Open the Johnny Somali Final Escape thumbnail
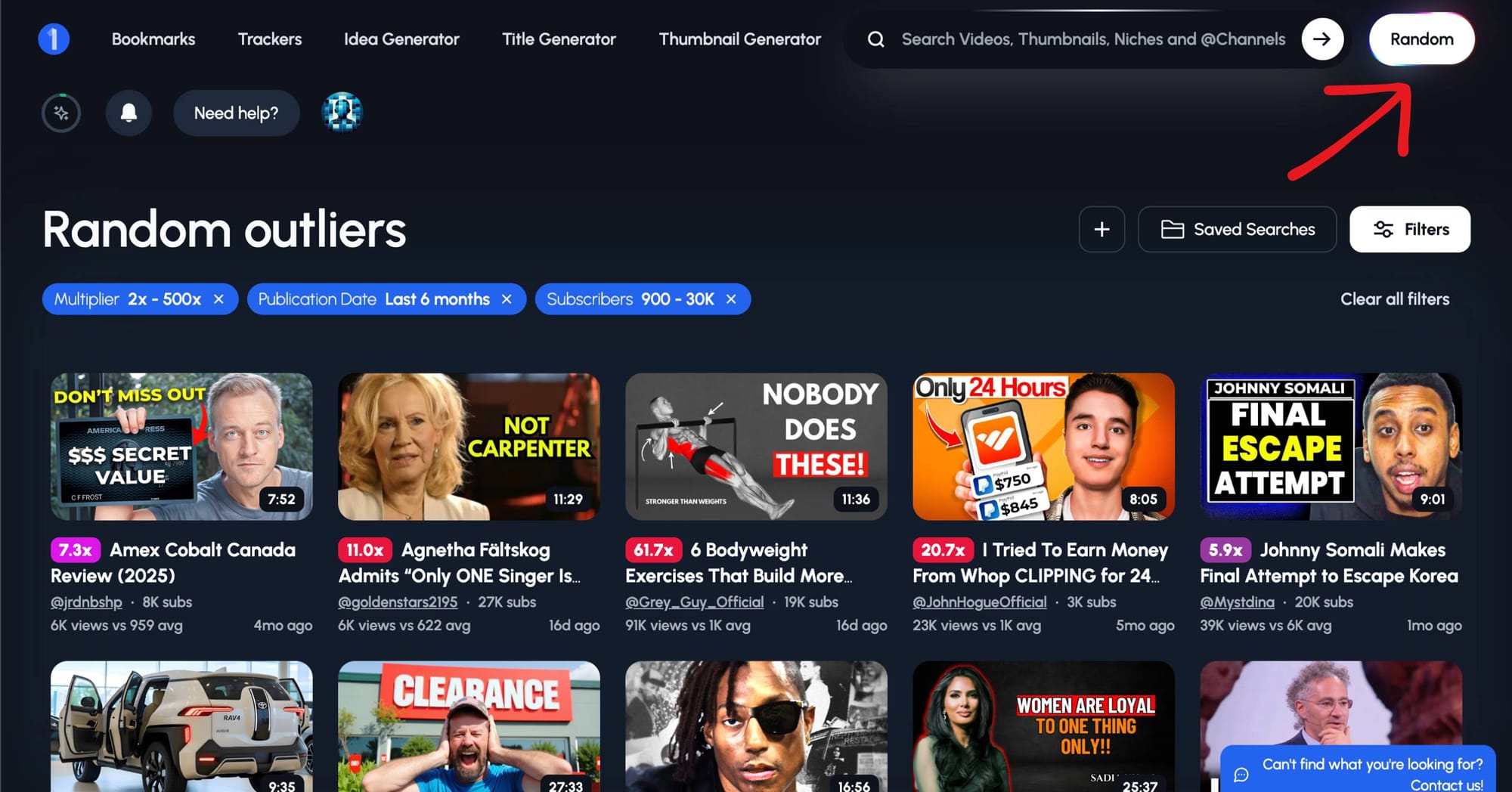This screenshot has height=792, width=1512. point(1331,447)
